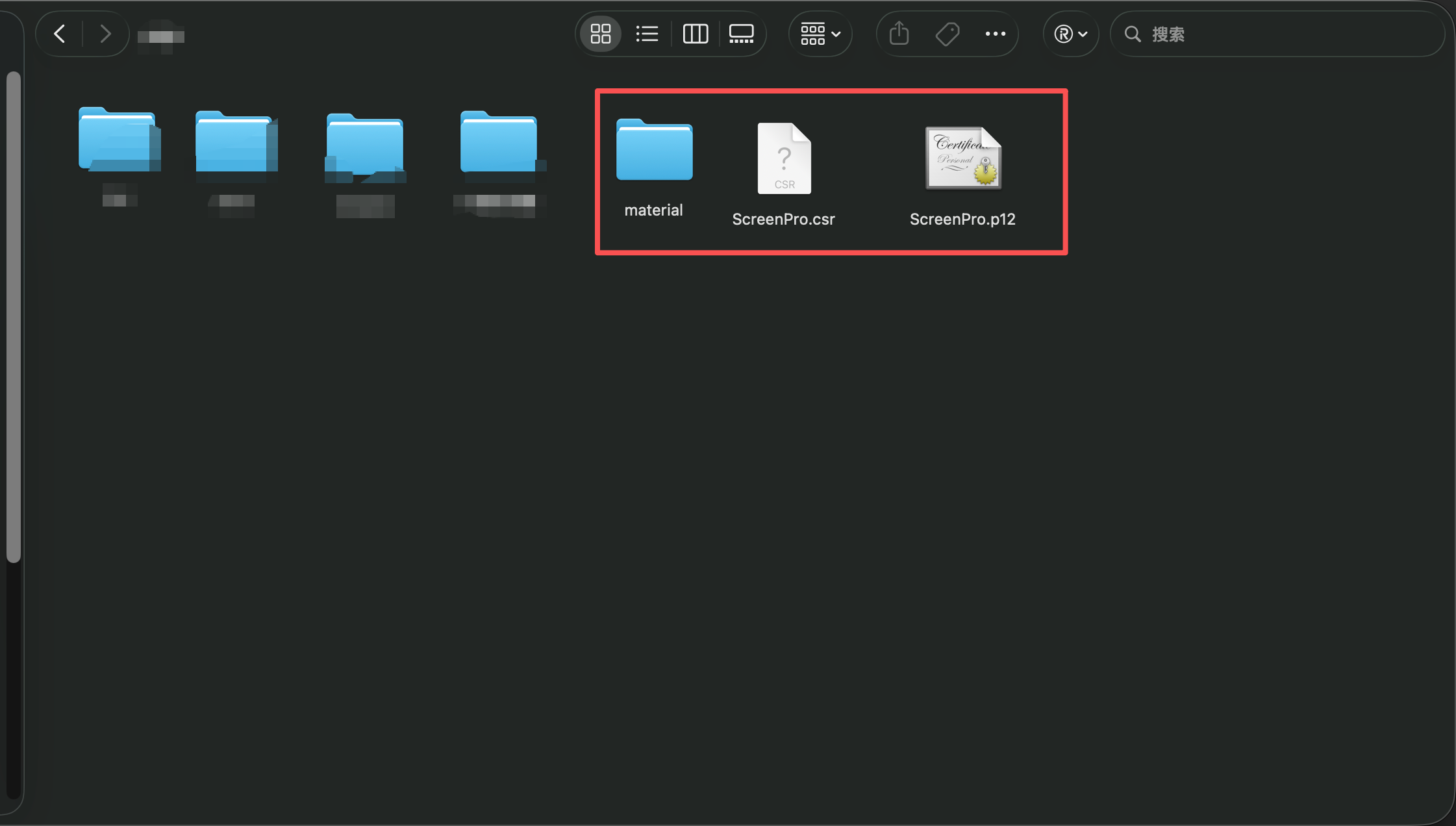This screenshot has height=826, width=1456.
Task: Click the 'ScreenPro.p12' file name label
Action: [962, 219]
